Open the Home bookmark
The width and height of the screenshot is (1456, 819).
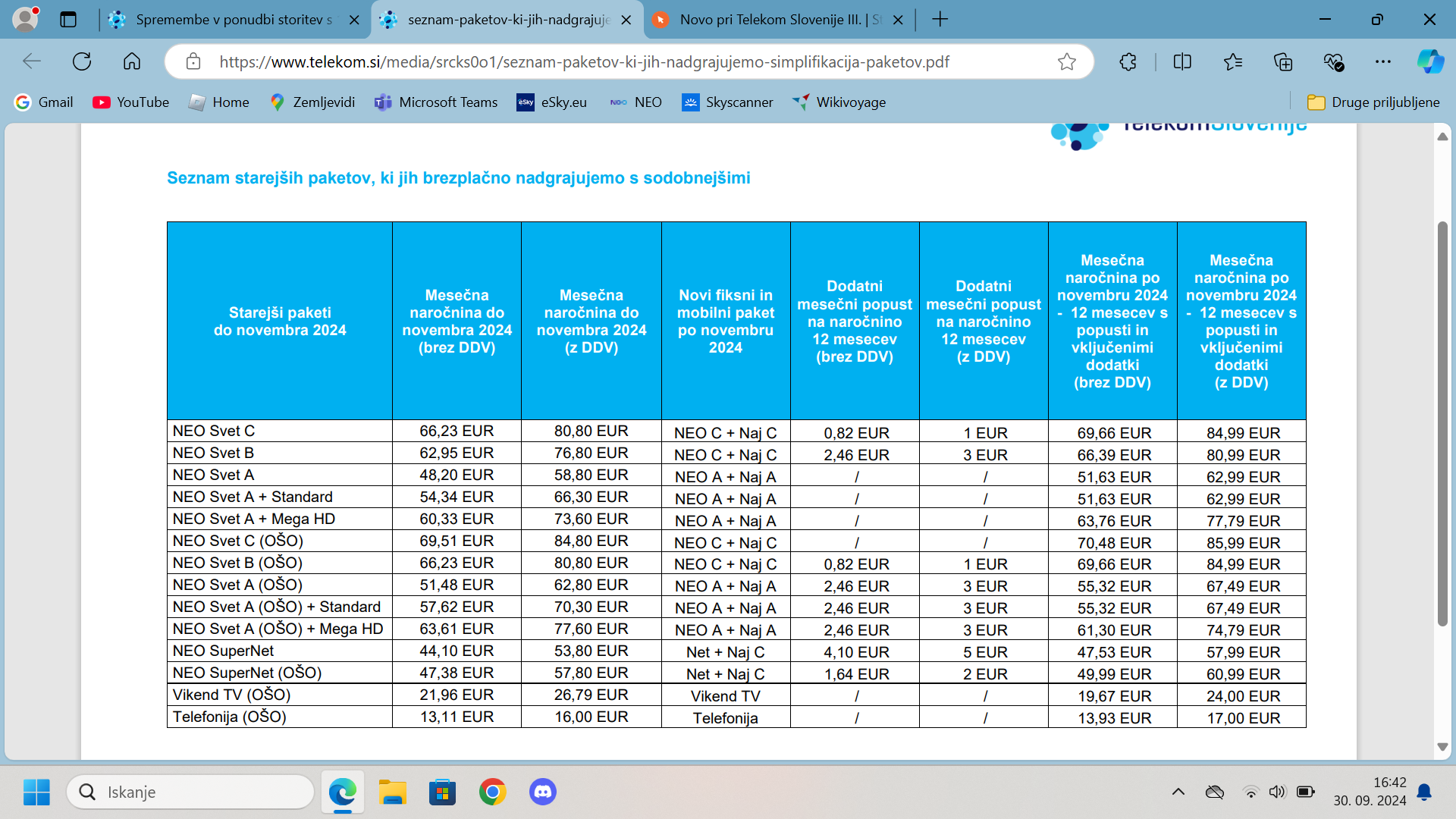pos(219,102)
